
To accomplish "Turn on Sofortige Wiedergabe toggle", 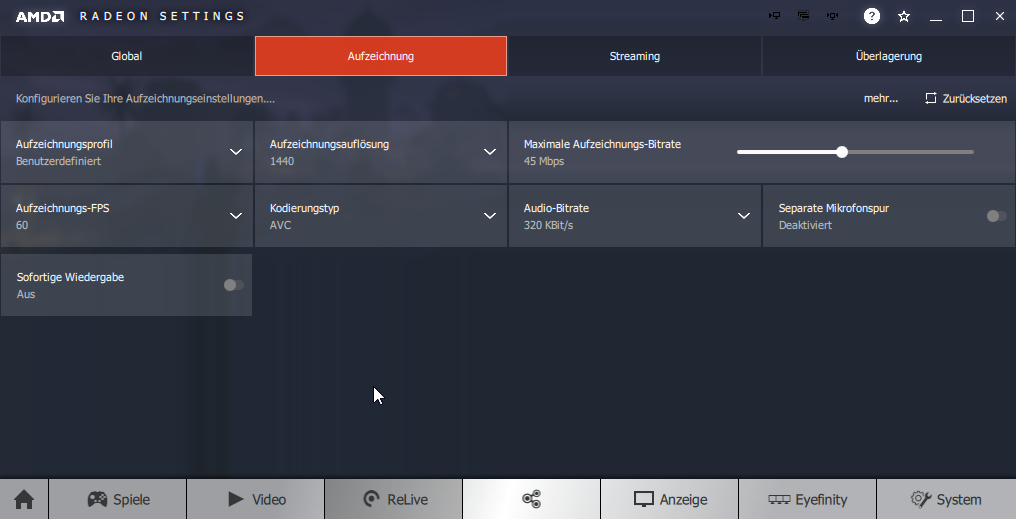I will point(233,285).
